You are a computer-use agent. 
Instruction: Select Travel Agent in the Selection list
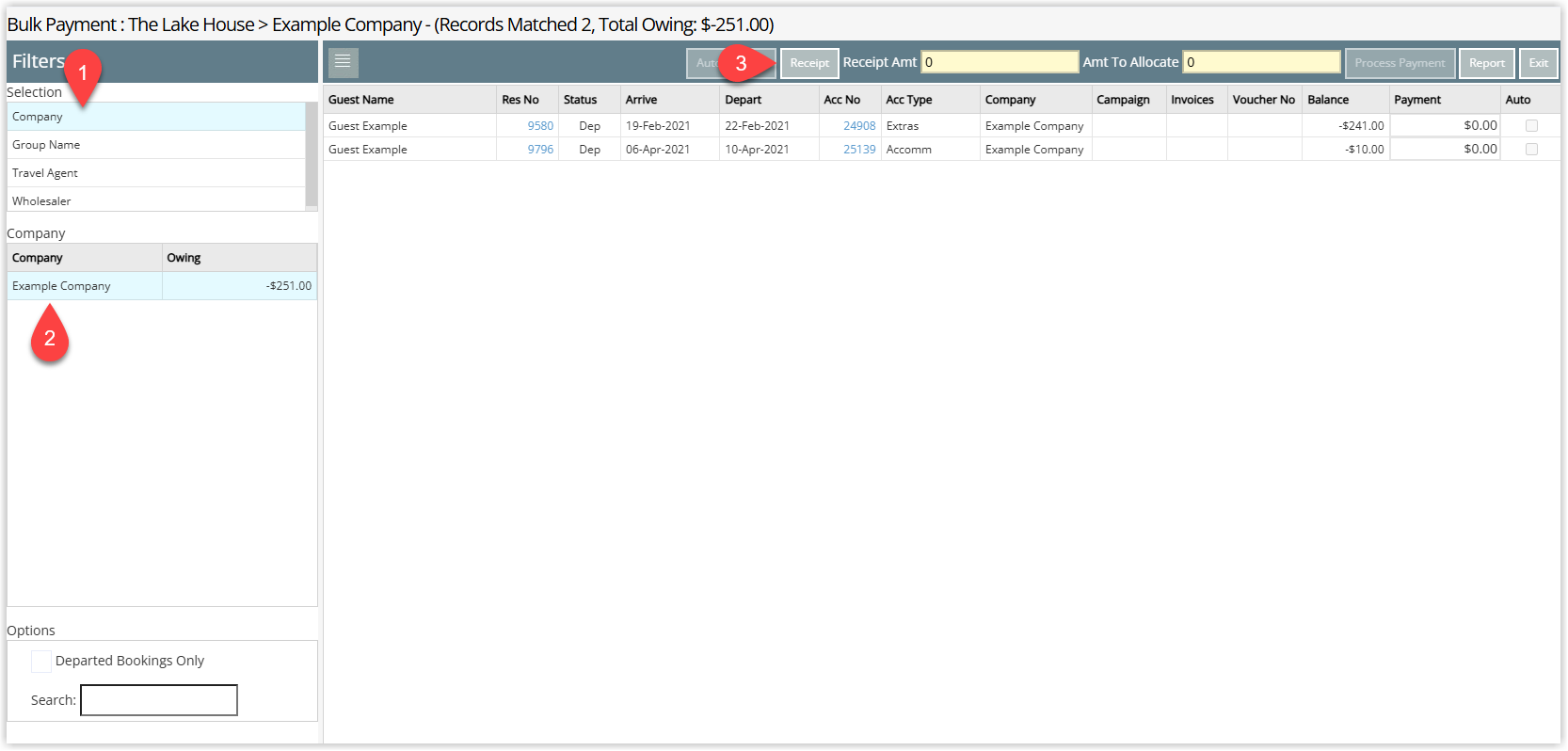coord(156,173)
